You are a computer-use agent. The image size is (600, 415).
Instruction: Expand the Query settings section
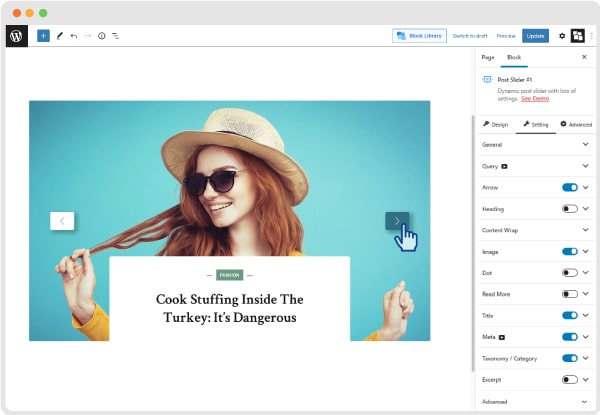tap(586, 166)
